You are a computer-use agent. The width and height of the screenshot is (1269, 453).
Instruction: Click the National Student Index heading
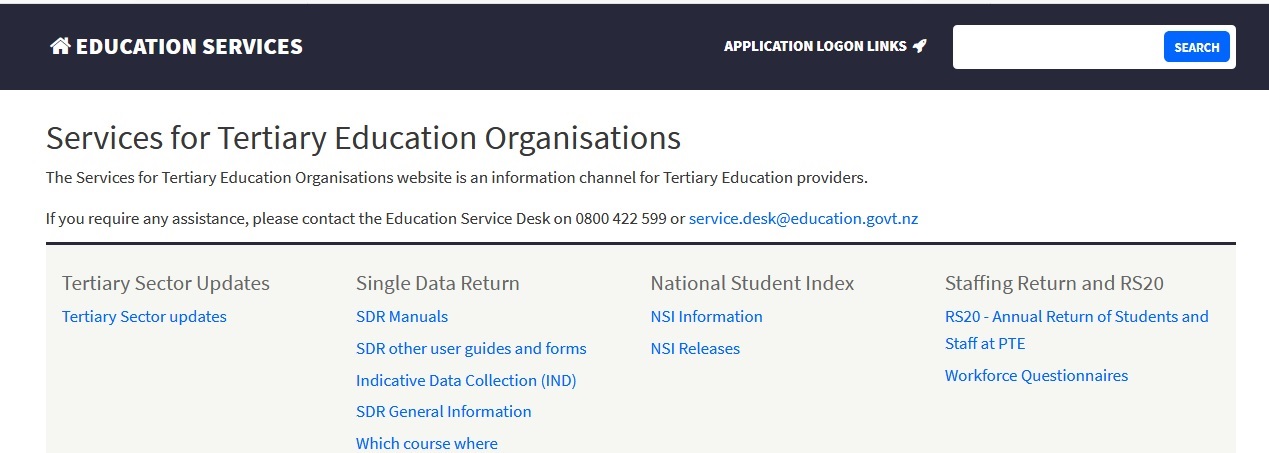point(752,283)
